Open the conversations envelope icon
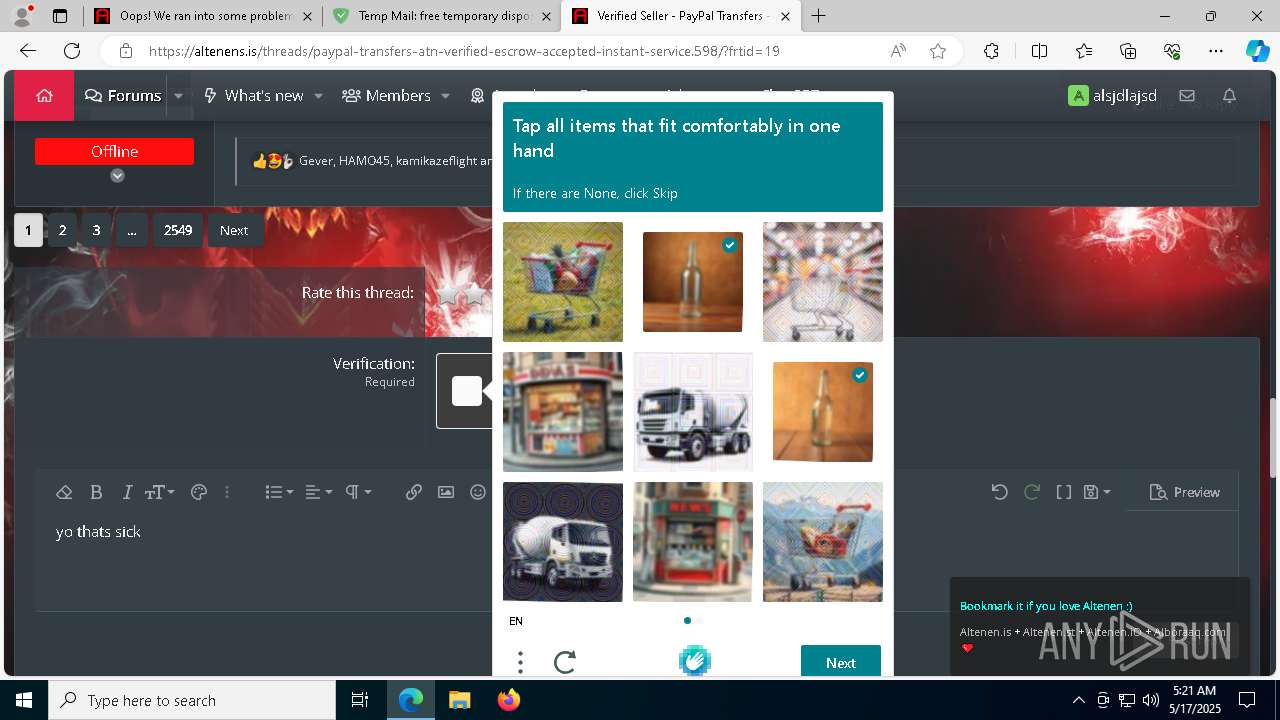This screenshot has width=1280, height=720. pos(1187,96)
